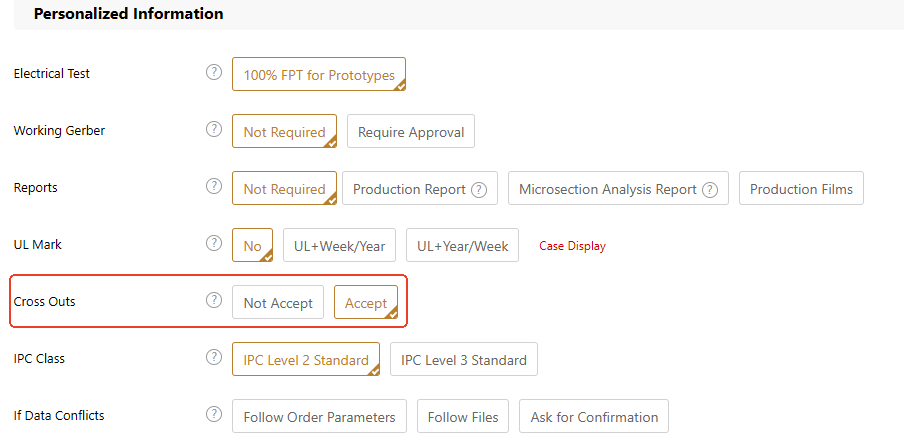
Task: Open the Working Gerber help icon
Action: coord(213,130)
